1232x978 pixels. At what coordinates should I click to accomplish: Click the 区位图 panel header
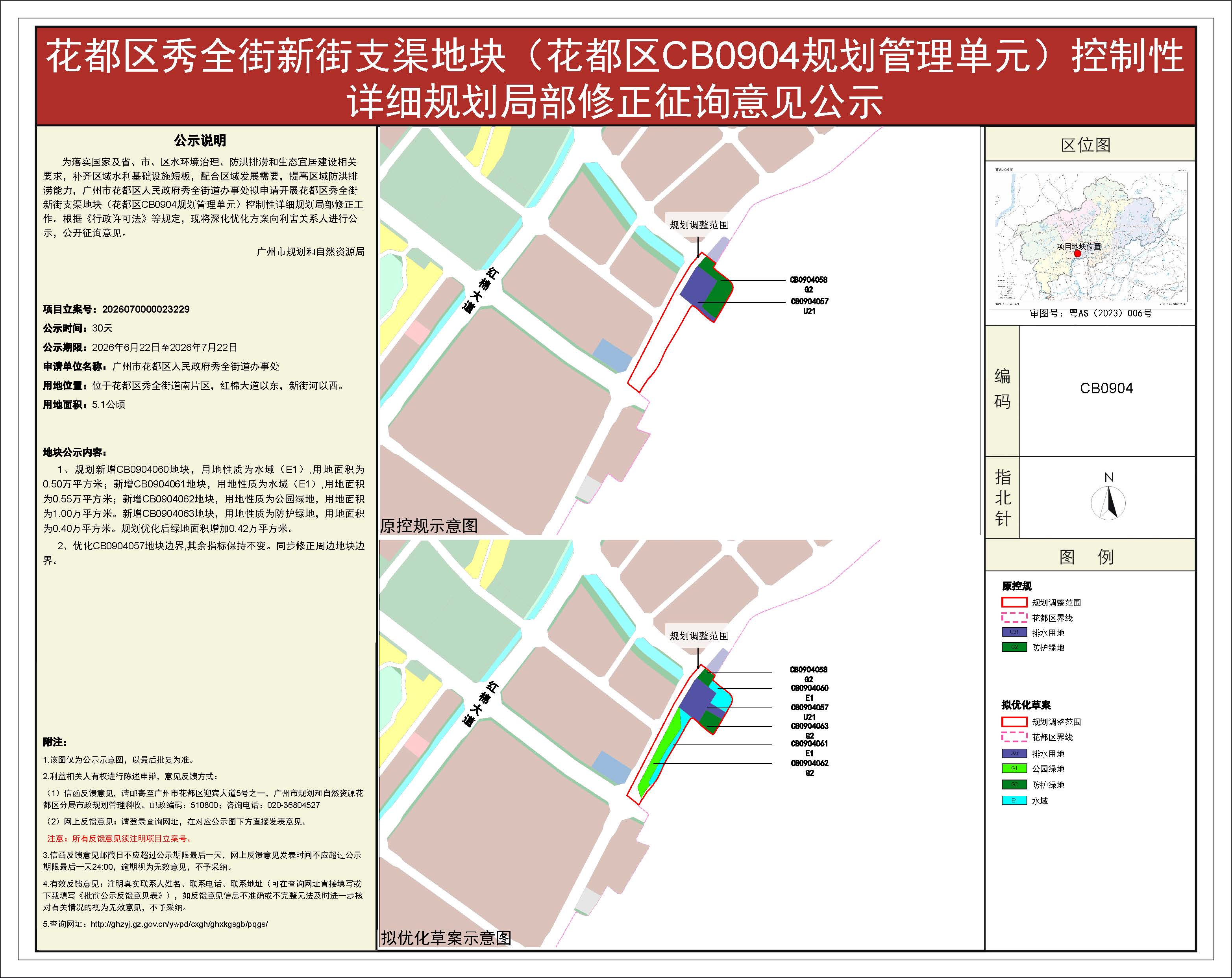tap(1090, 144)
